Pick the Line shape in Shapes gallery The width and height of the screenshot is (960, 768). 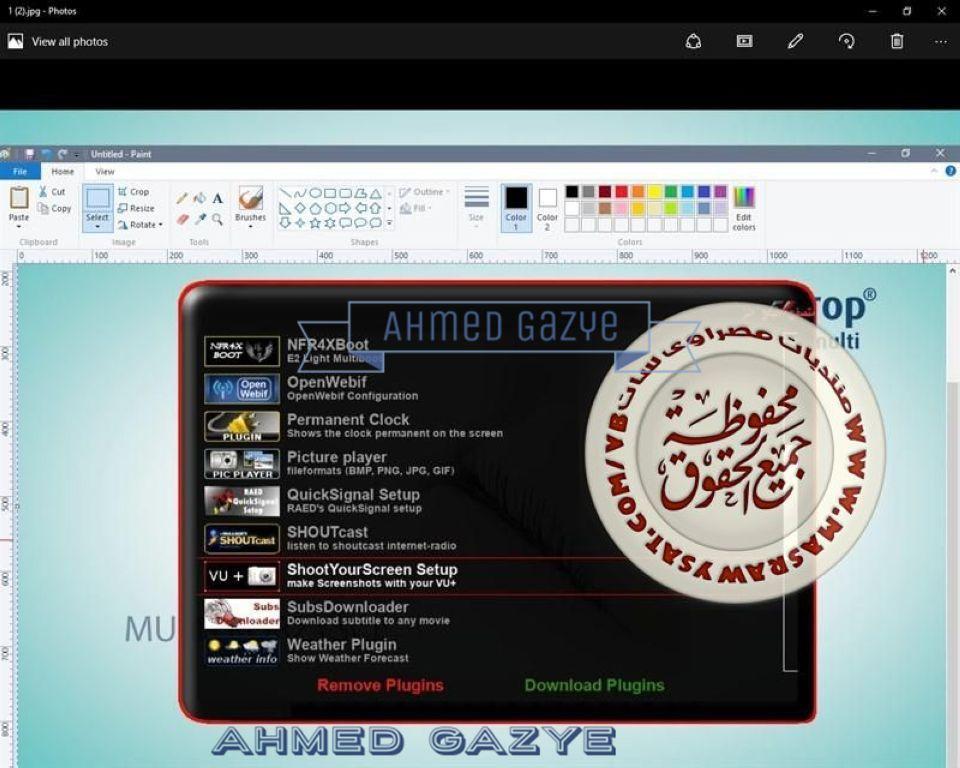tap(285, 193)
